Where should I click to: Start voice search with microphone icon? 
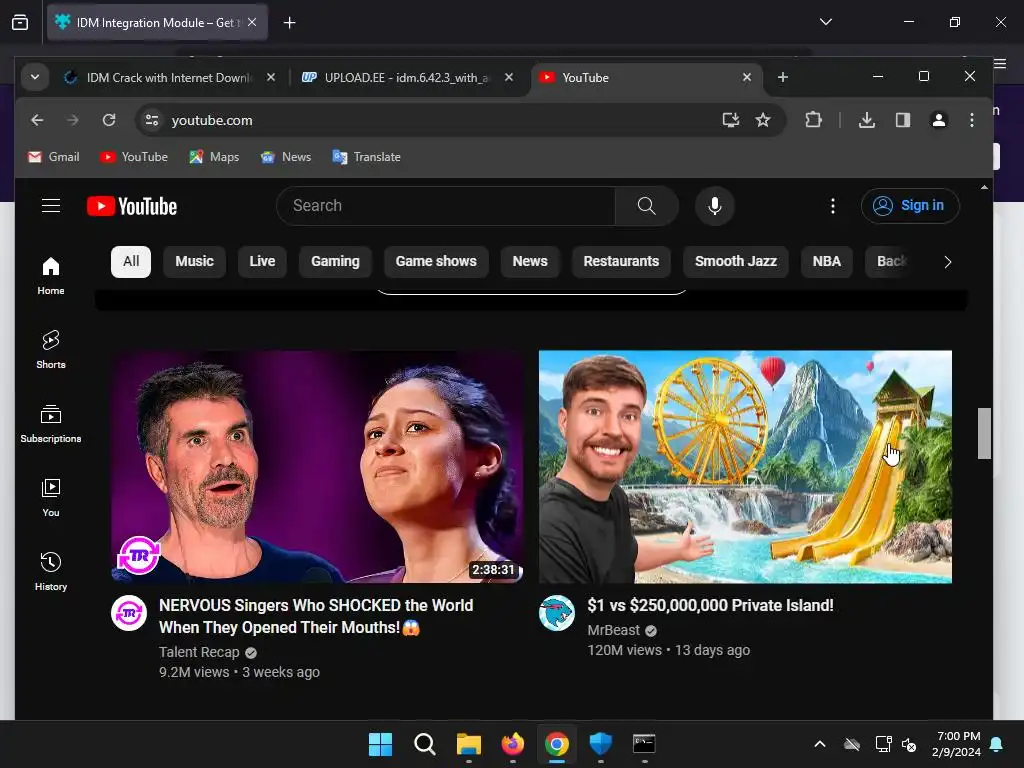[x=715, y=206]
